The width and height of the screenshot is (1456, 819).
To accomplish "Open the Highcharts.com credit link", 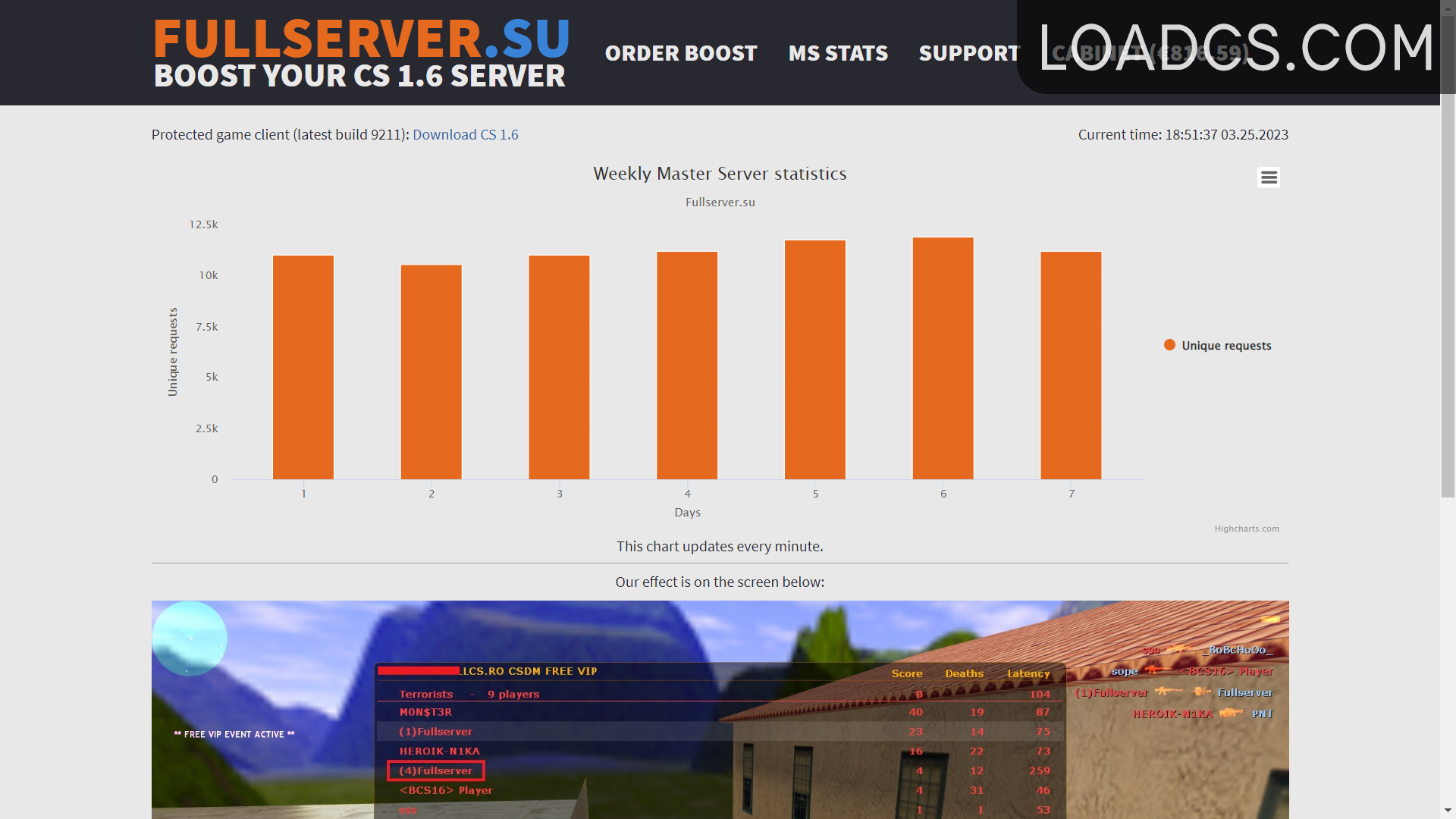I will pos(1247,529).
